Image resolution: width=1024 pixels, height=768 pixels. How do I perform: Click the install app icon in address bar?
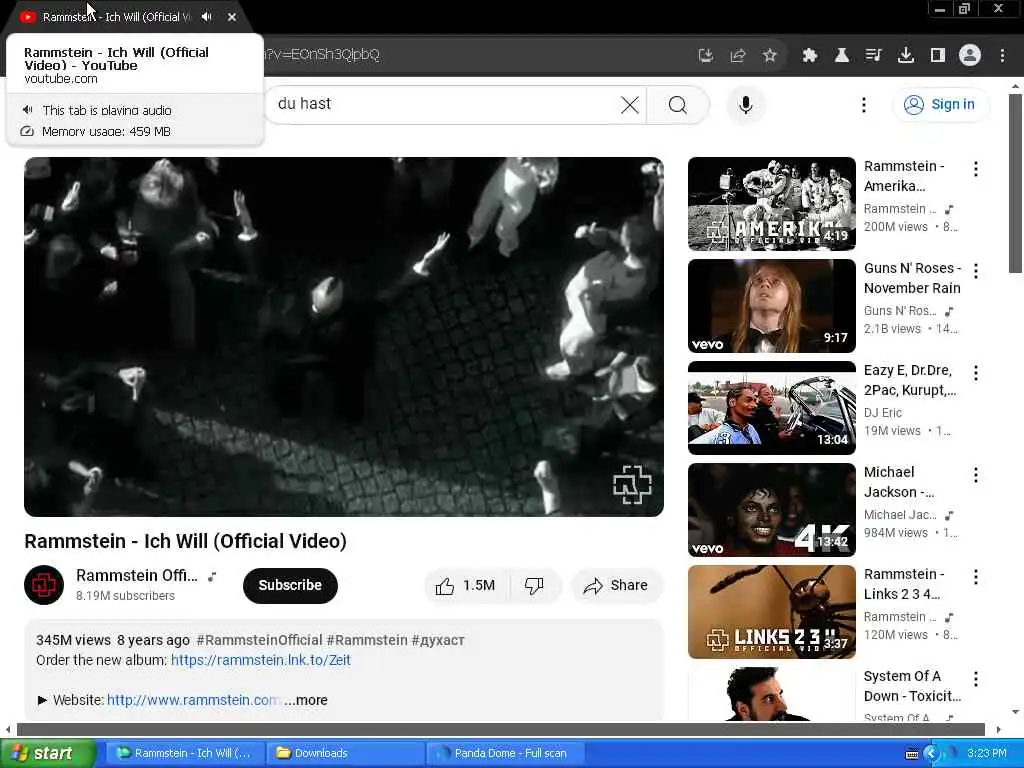click(705, 56)
